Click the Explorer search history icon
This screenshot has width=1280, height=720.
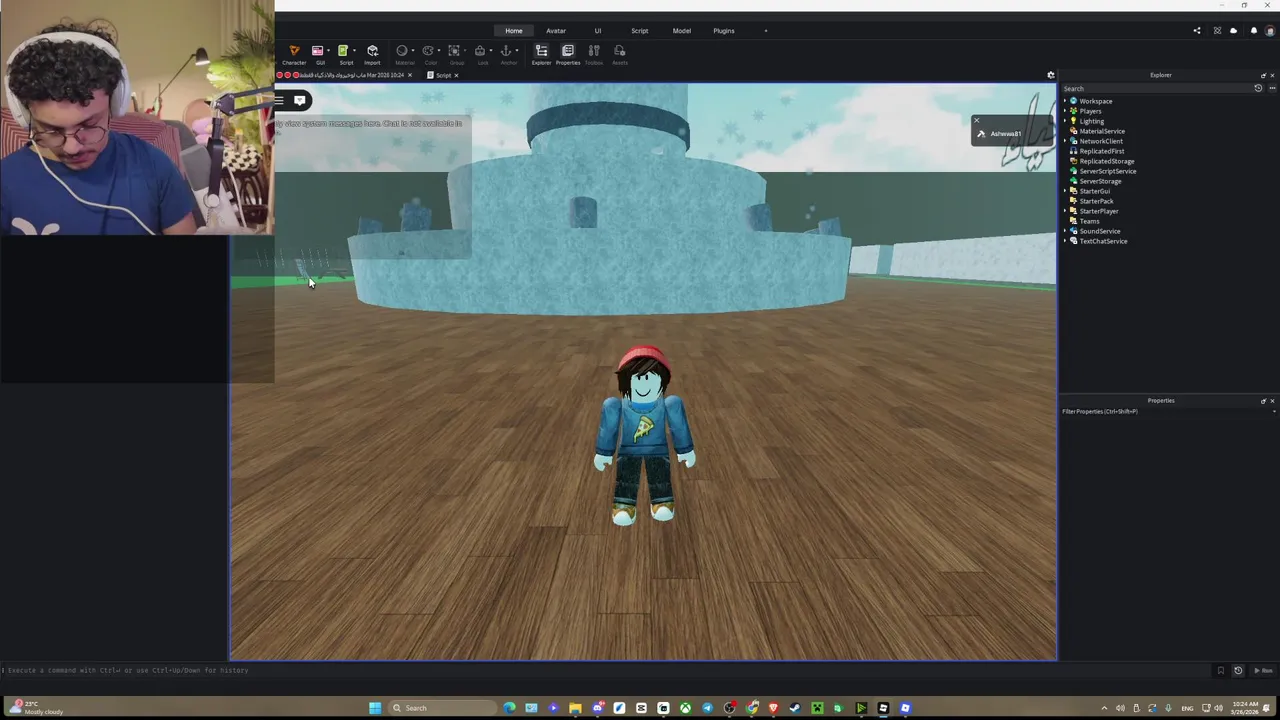(x=1258, y=88)
